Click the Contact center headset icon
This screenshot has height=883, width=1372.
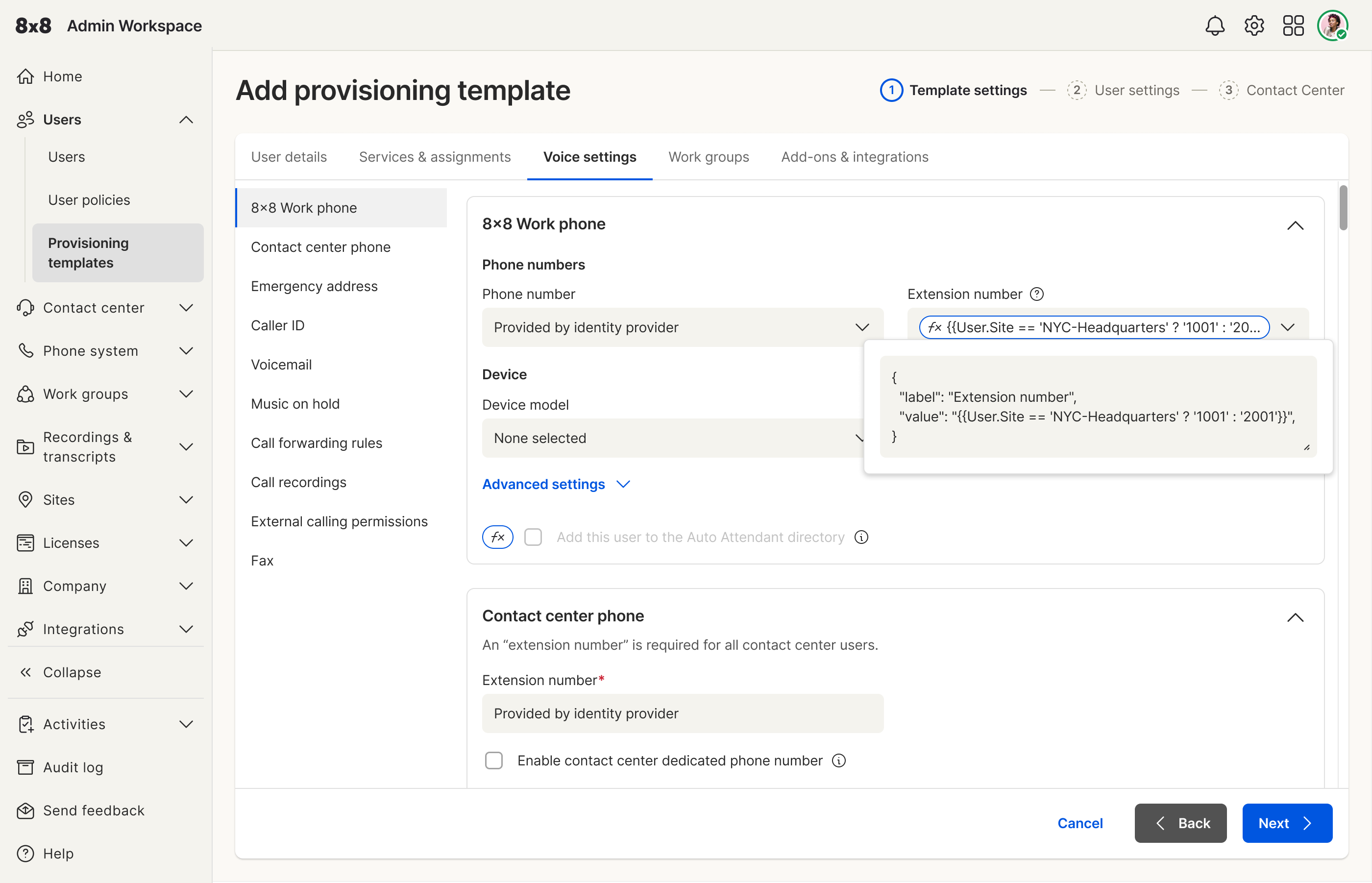[x=25, y=307]
